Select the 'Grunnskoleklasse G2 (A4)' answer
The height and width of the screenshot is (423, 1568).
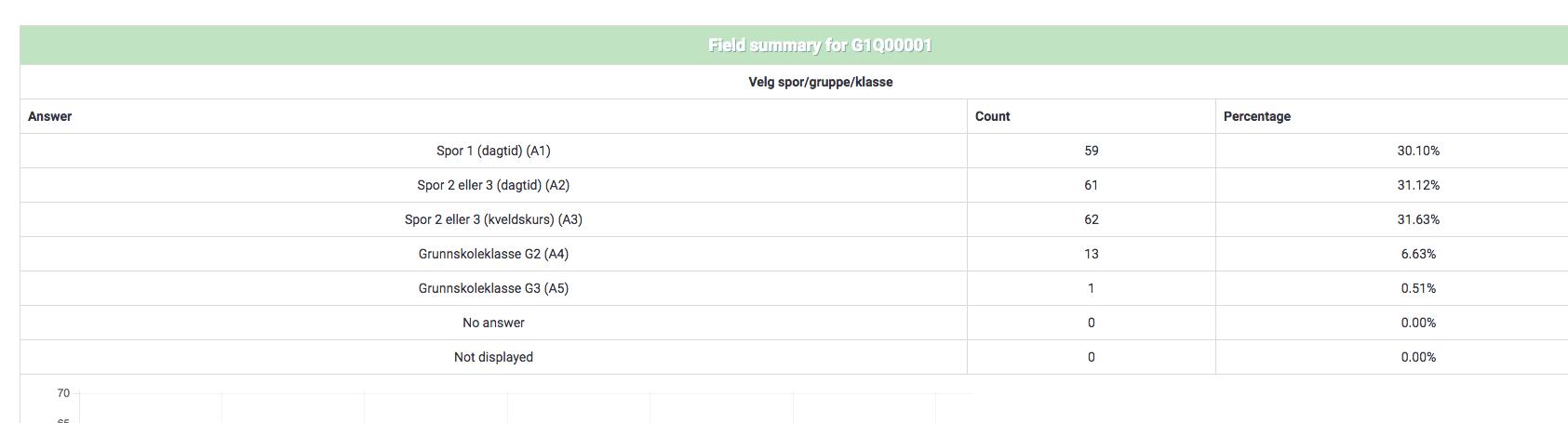coord(493,254)
